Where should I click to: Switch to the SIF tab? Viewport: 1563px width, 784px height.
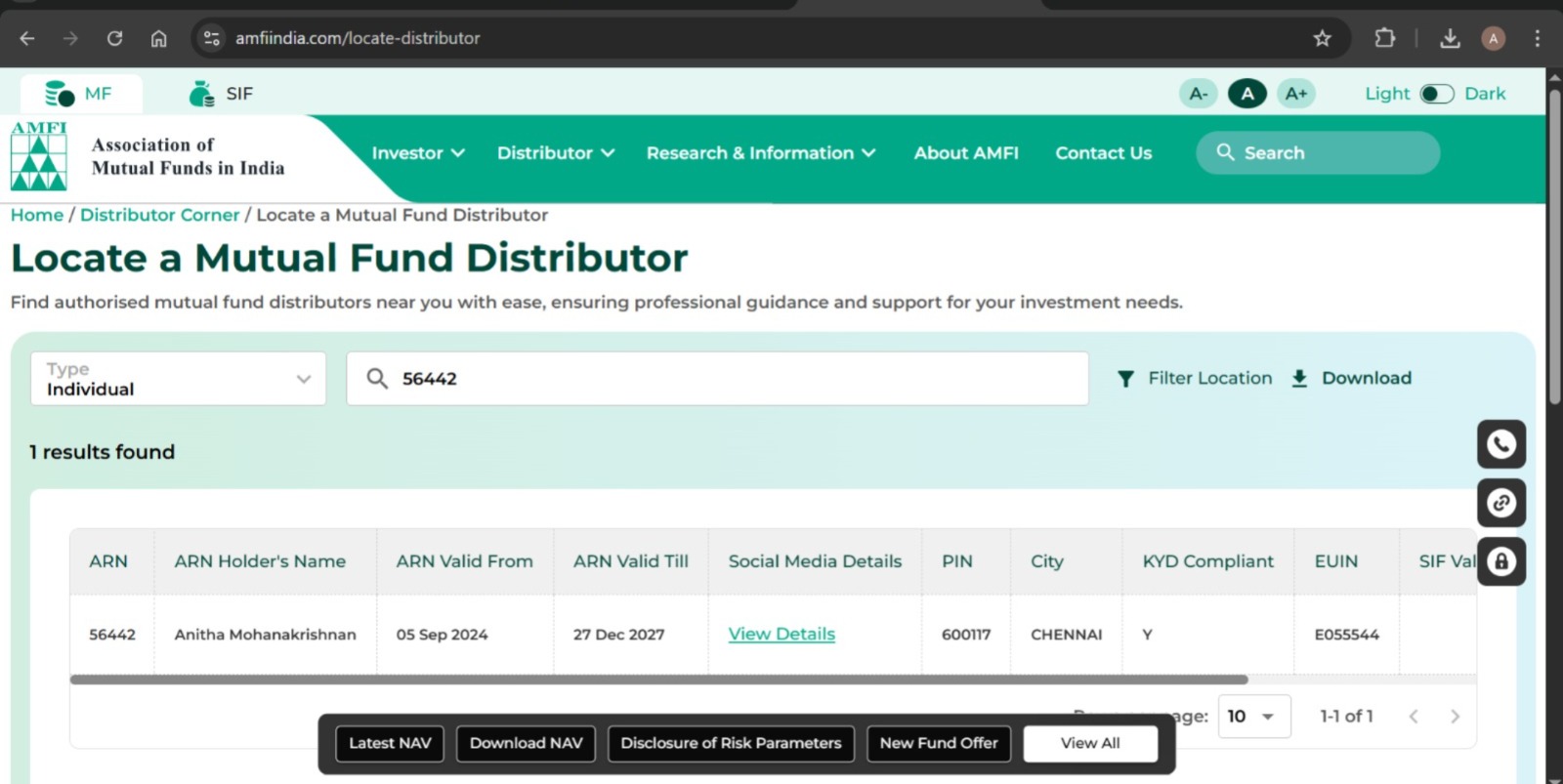tap(221, 94)
